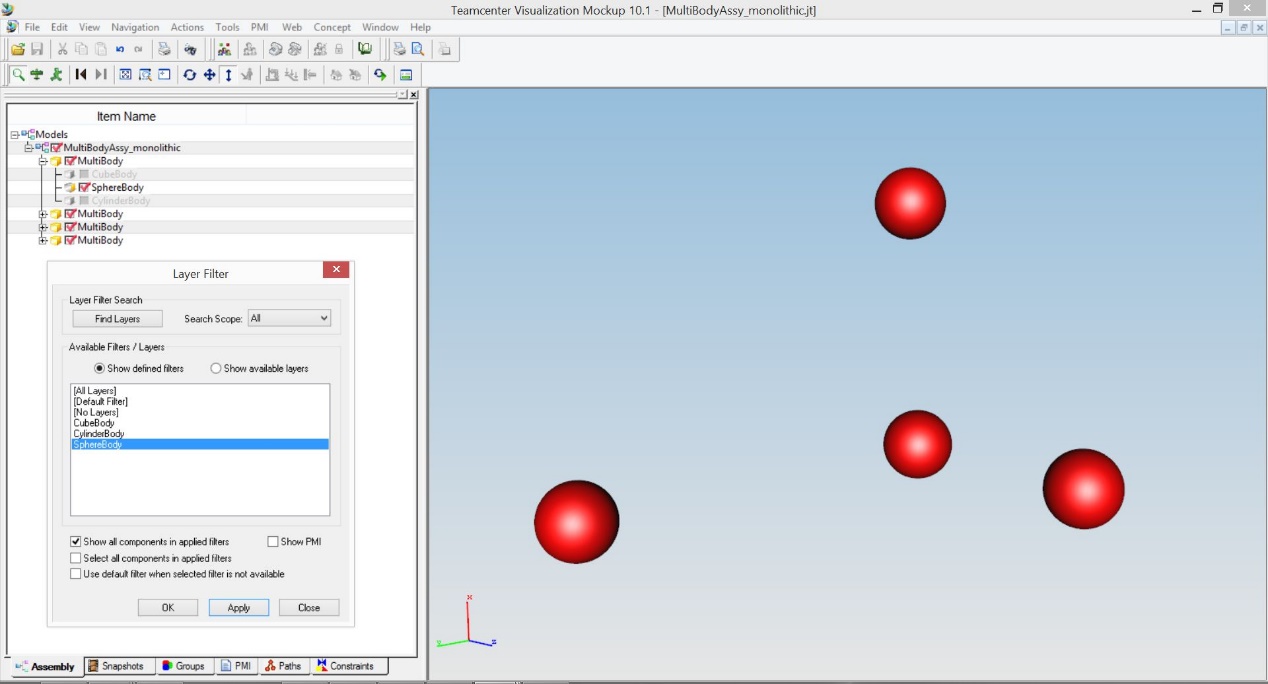The width and height of the screenshot is (1268, 684).
Task: Click the Open file toolbar icon
Action: (x=18, y=49)
